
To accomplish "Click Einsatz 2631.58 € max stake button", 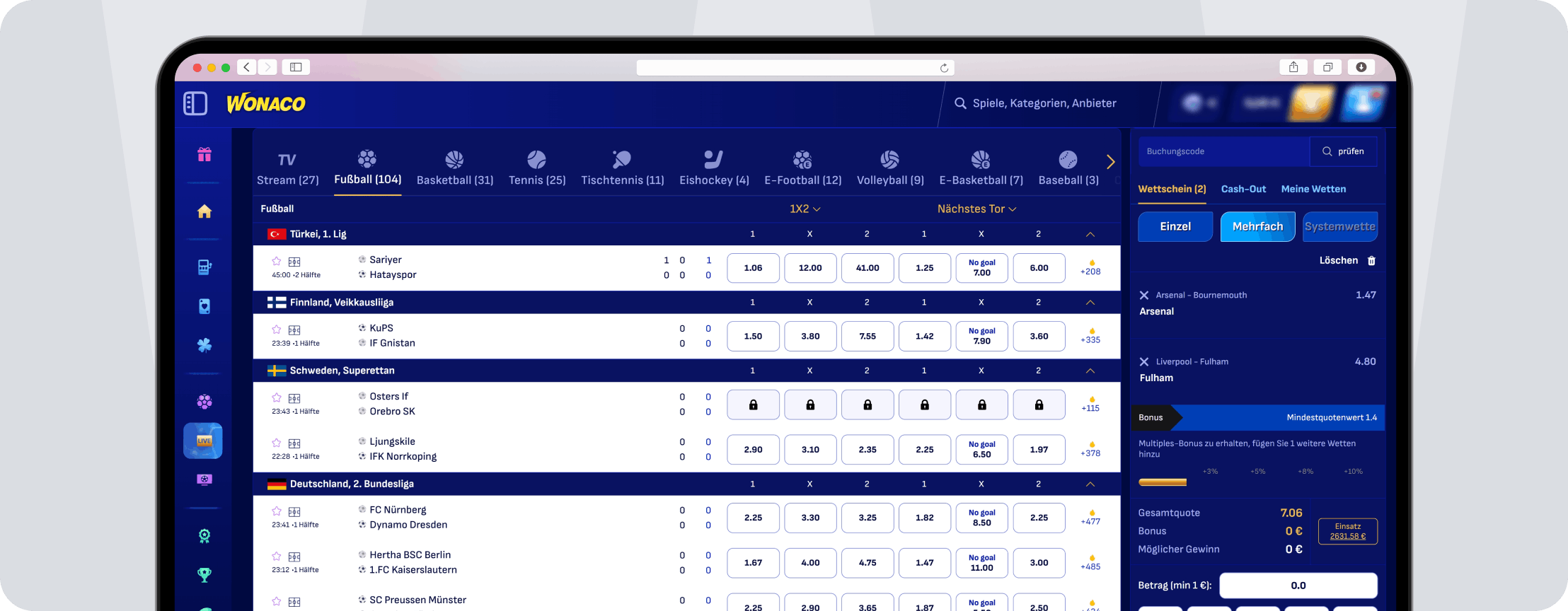I will pyautogui.click(x=1347, y=532).
